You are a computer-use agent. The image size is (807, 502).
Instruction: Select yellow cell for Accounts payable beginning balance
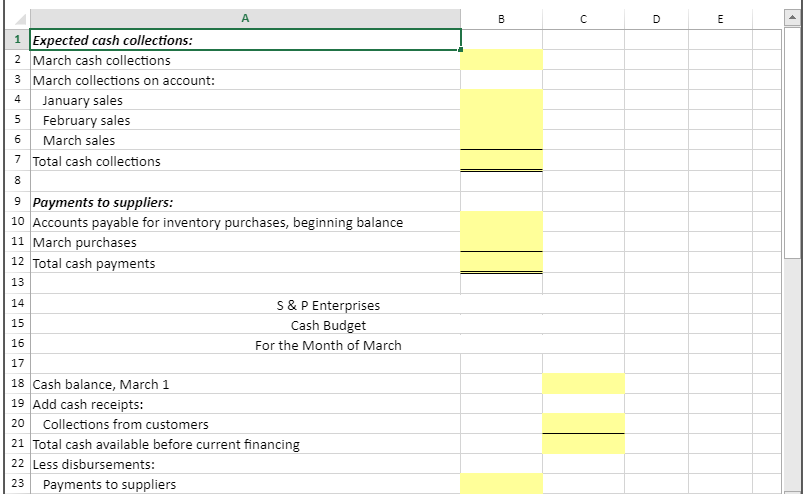tap(501, 222)
